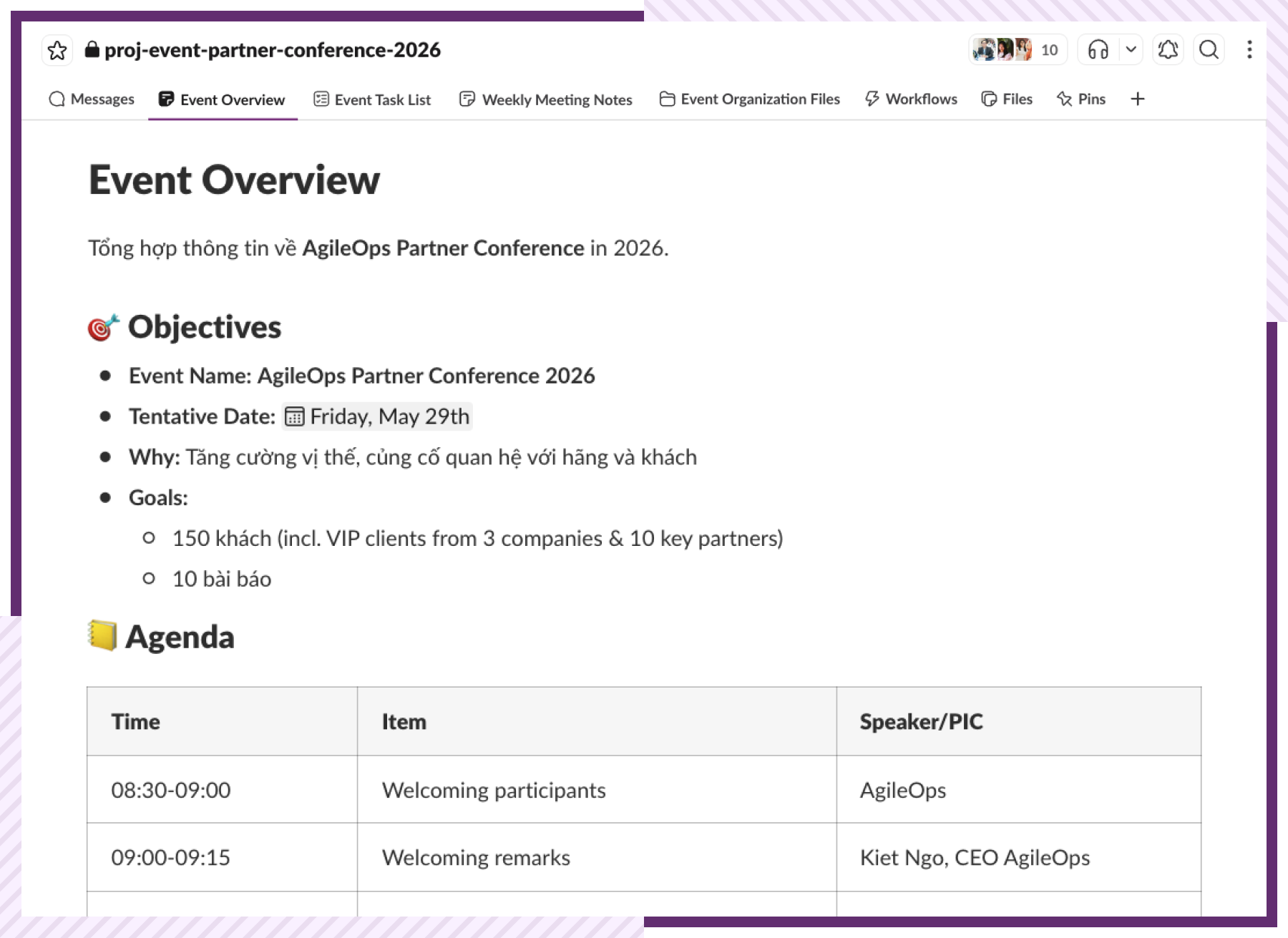
Task: Open search with the magnifying glass icon
Action: pyautogui.click(x=1209, y=50)
